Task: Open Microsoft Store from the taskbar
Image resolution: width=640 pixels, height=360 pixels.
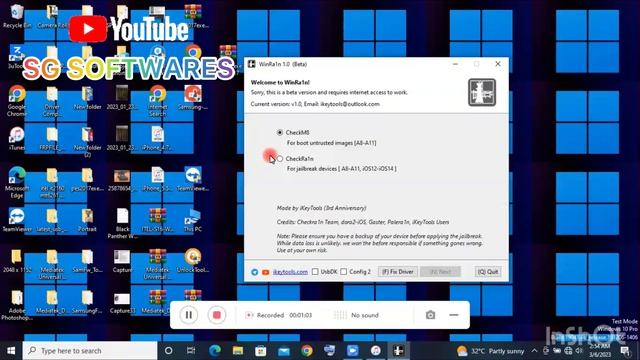Action: tap(260, 351)
